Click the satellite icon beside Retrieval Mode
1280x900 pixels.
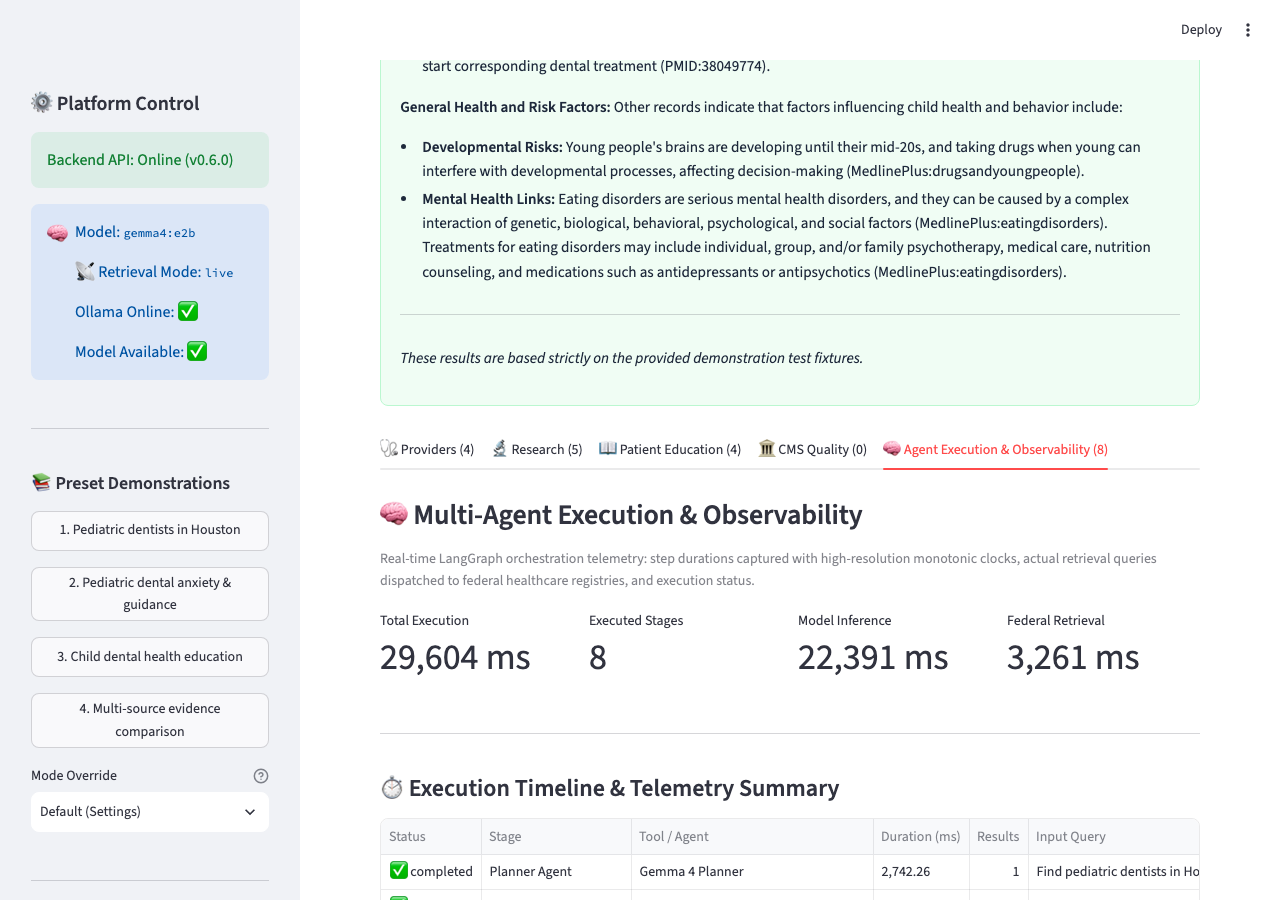coord(85,272)
